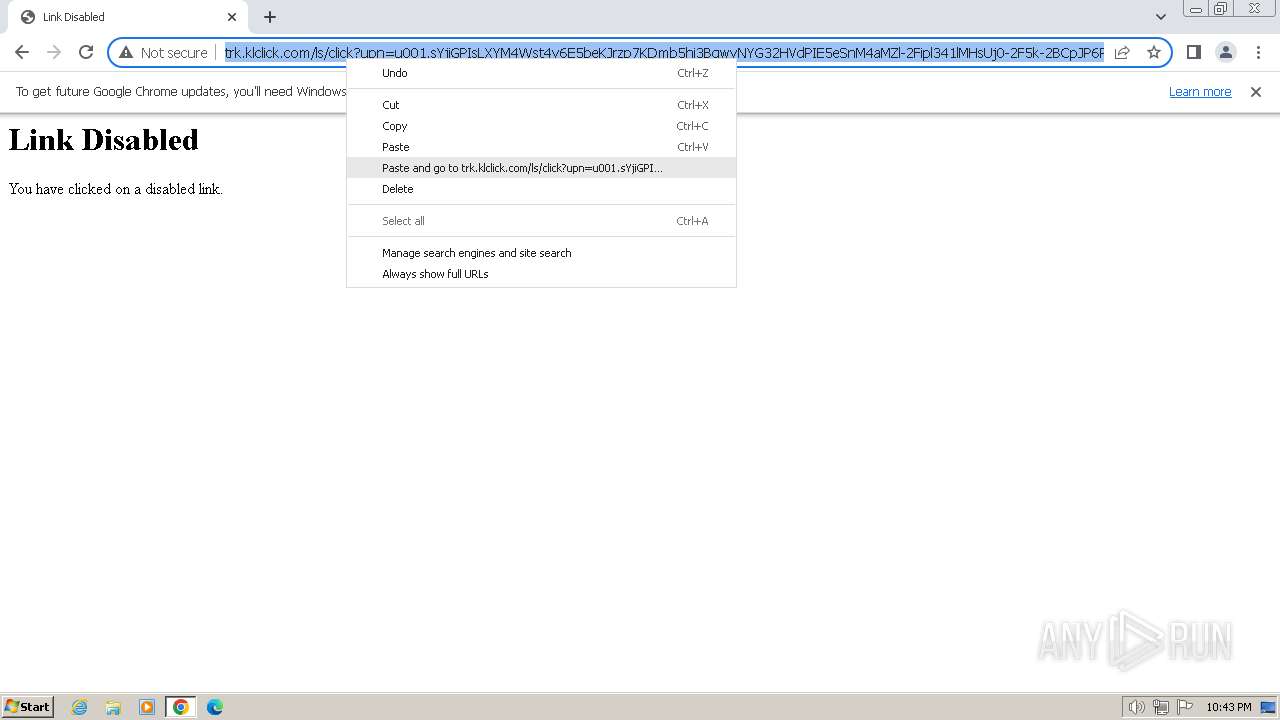This screenshot has height=720, width=1280.
Task: Toggle Always show full URLs
Action: [x=541, y=274]
